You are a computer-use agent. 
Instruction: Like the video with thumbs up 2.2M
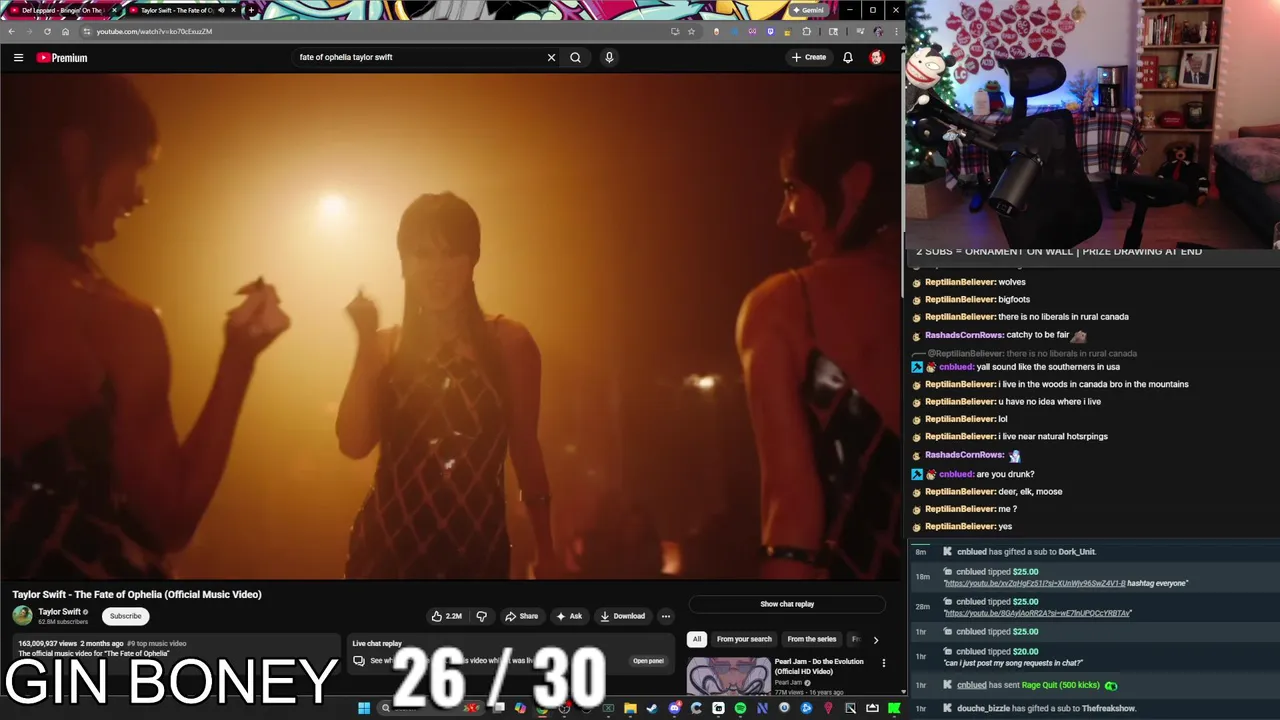(x=446, y=616)
